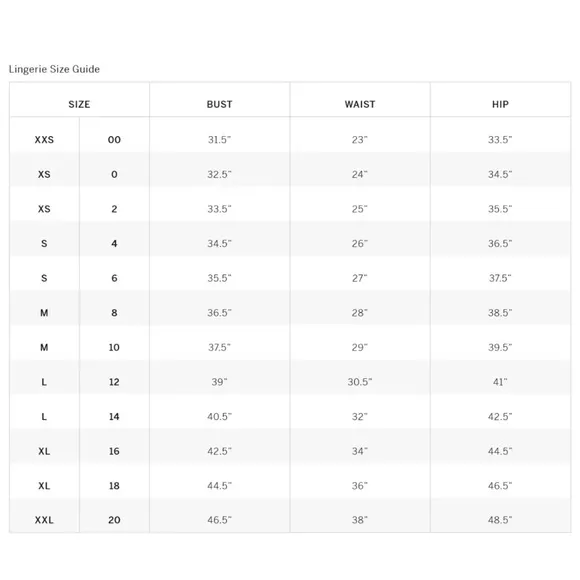Click the 48.5" hip value
The image size is (580, 580).
pyautogui.click(x=500, y=520)
